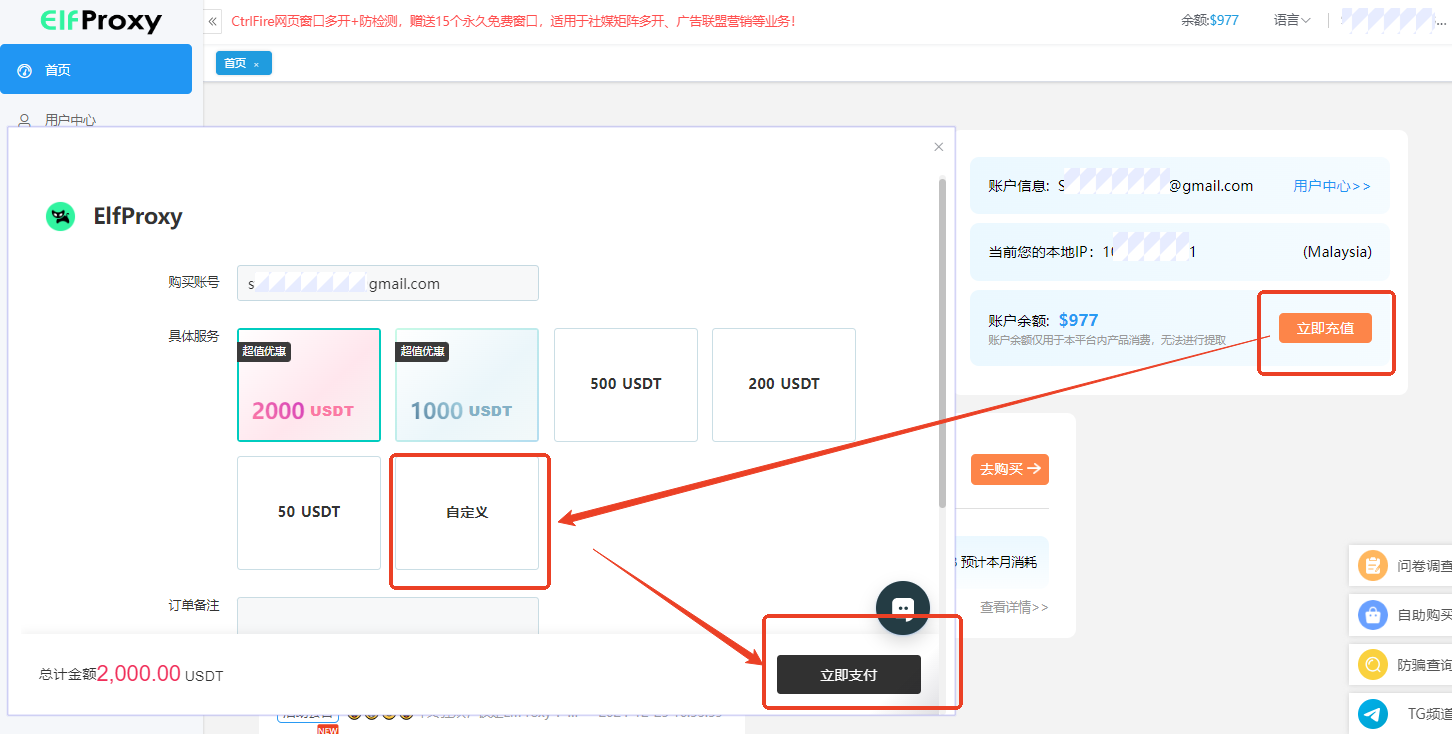
Task: Select the 2000 USDT recharge option
Action: (309, 385)
